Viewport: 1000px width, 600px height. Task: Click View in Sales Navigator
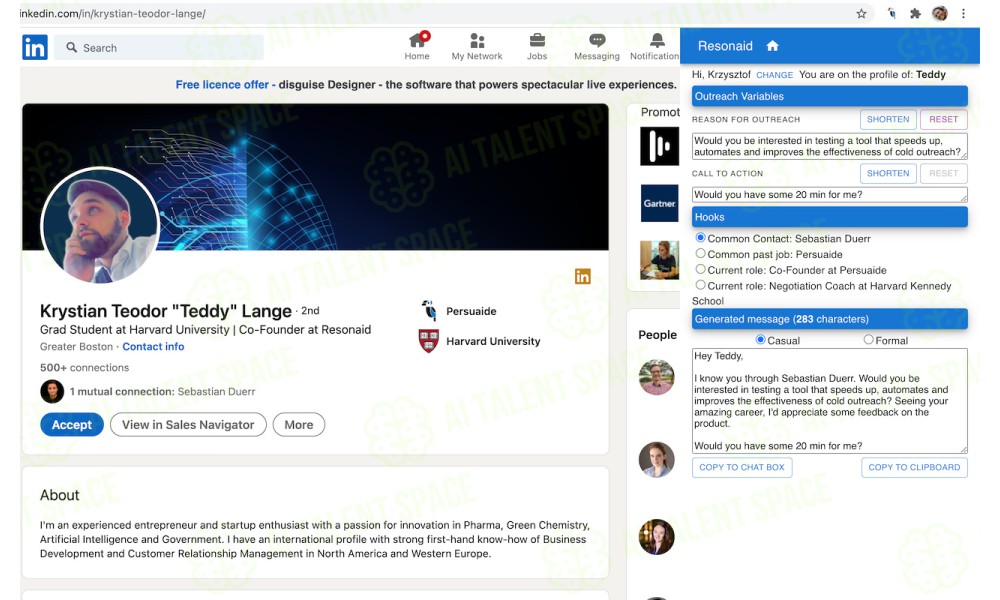coord(188,425)
